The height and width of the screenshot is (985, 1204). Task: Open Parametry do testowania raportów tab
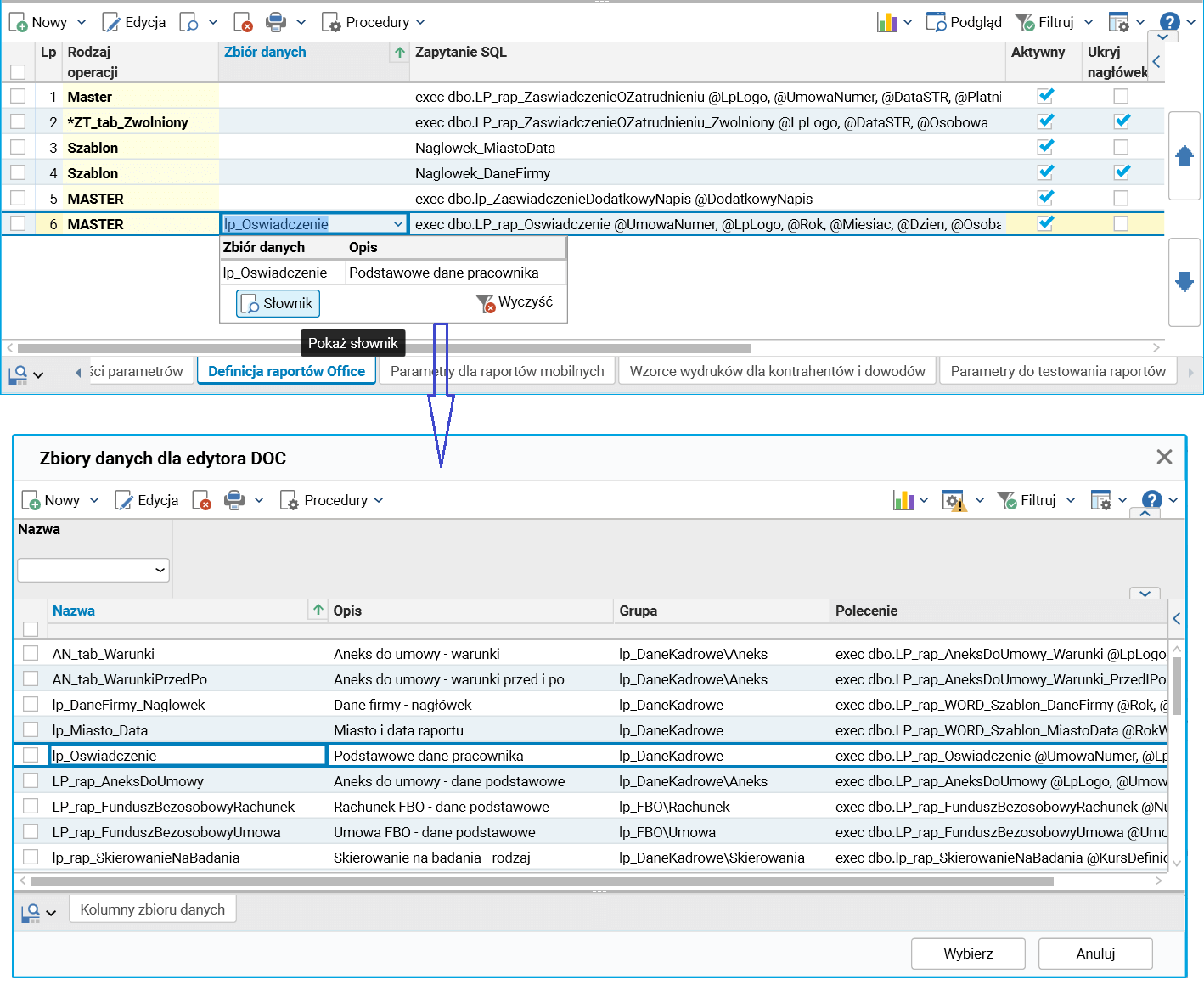(x=1058, y=371)
